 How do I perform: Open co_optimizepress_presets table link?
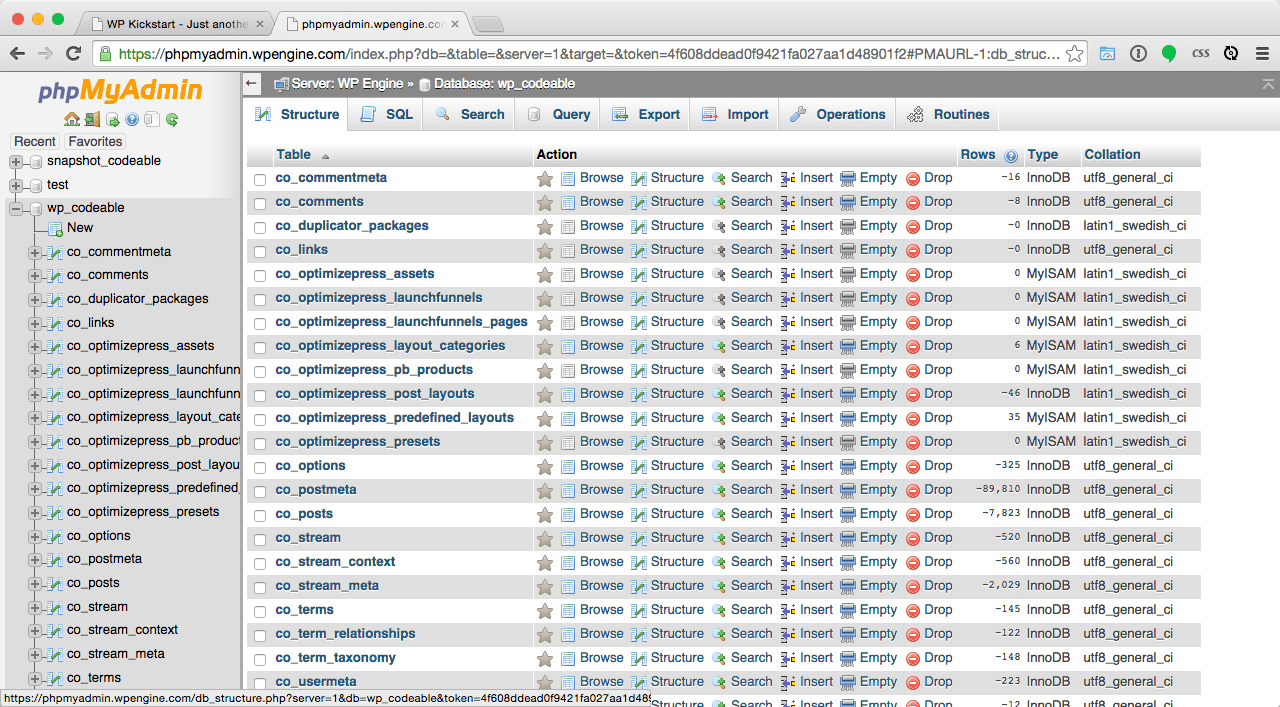click(358, 442)
